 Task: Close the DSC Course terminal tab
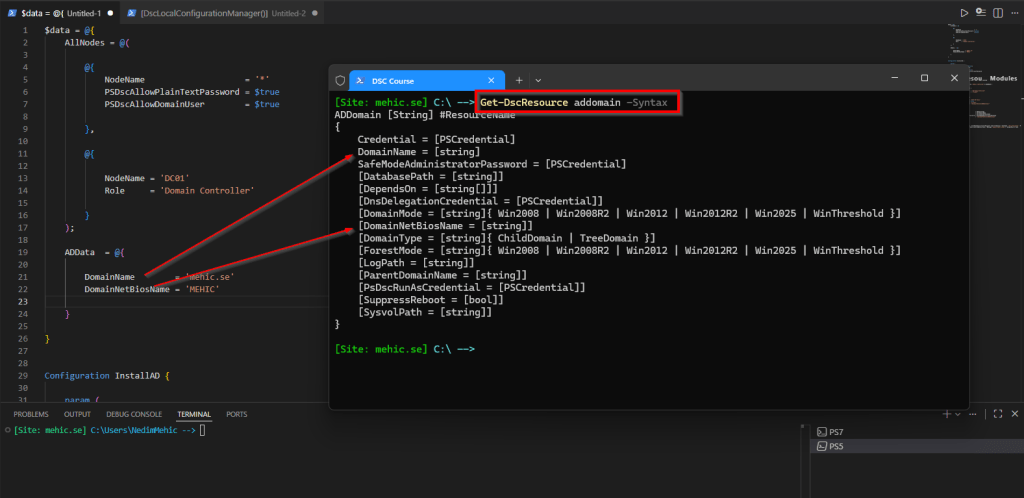(492, 80)
